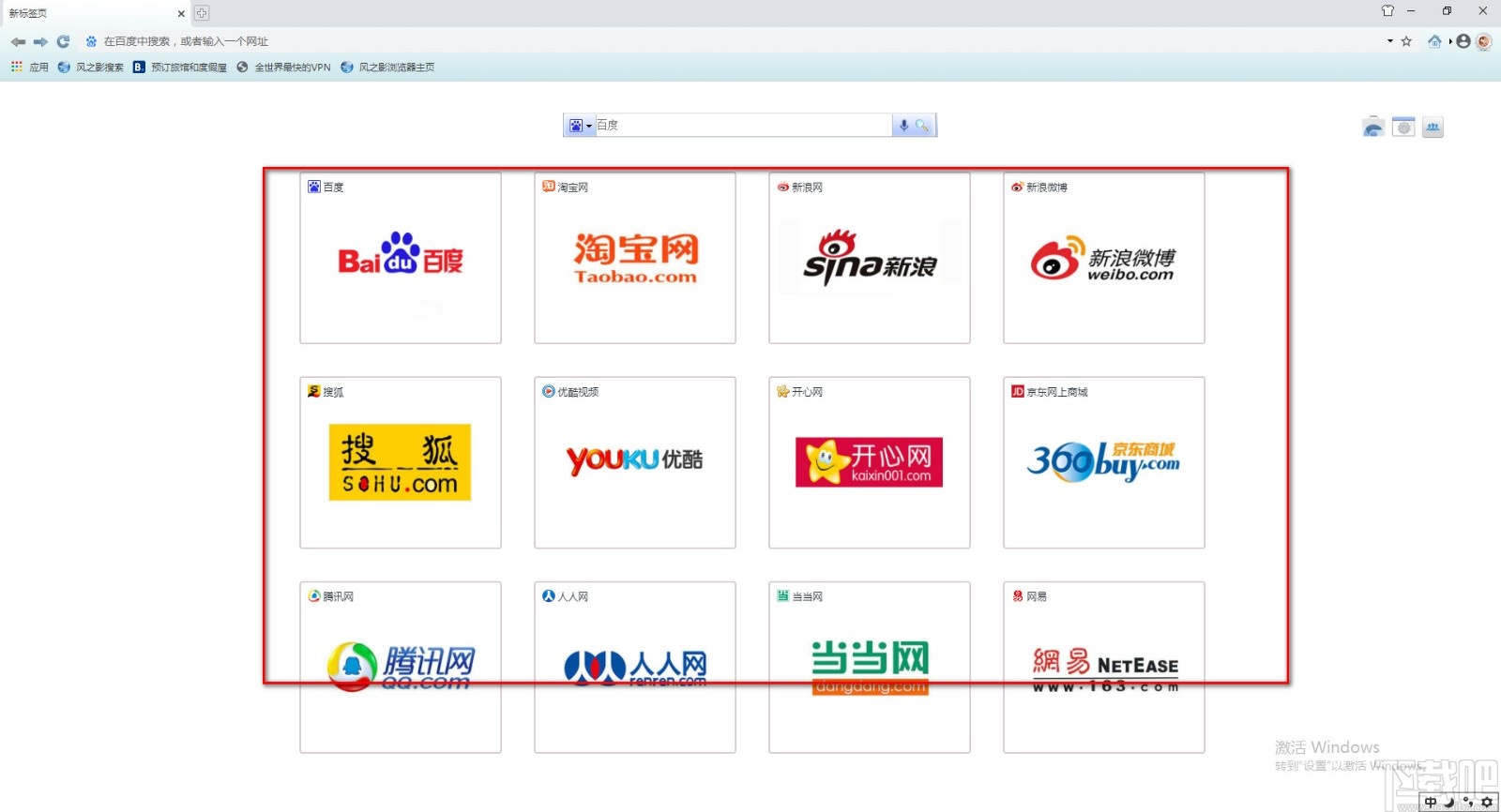Open the search engine selector dropdown
This screenshot has height=812, width=1501.
(x=580, y=126)
